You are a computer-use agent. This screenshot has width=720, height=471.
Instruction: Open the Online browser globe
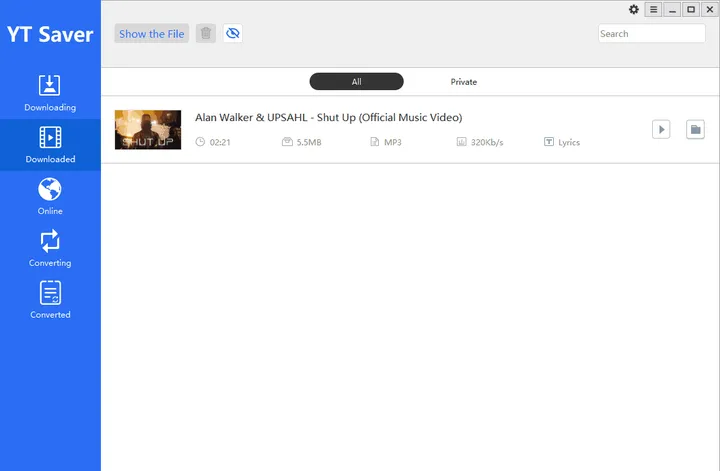pos(50,189)
